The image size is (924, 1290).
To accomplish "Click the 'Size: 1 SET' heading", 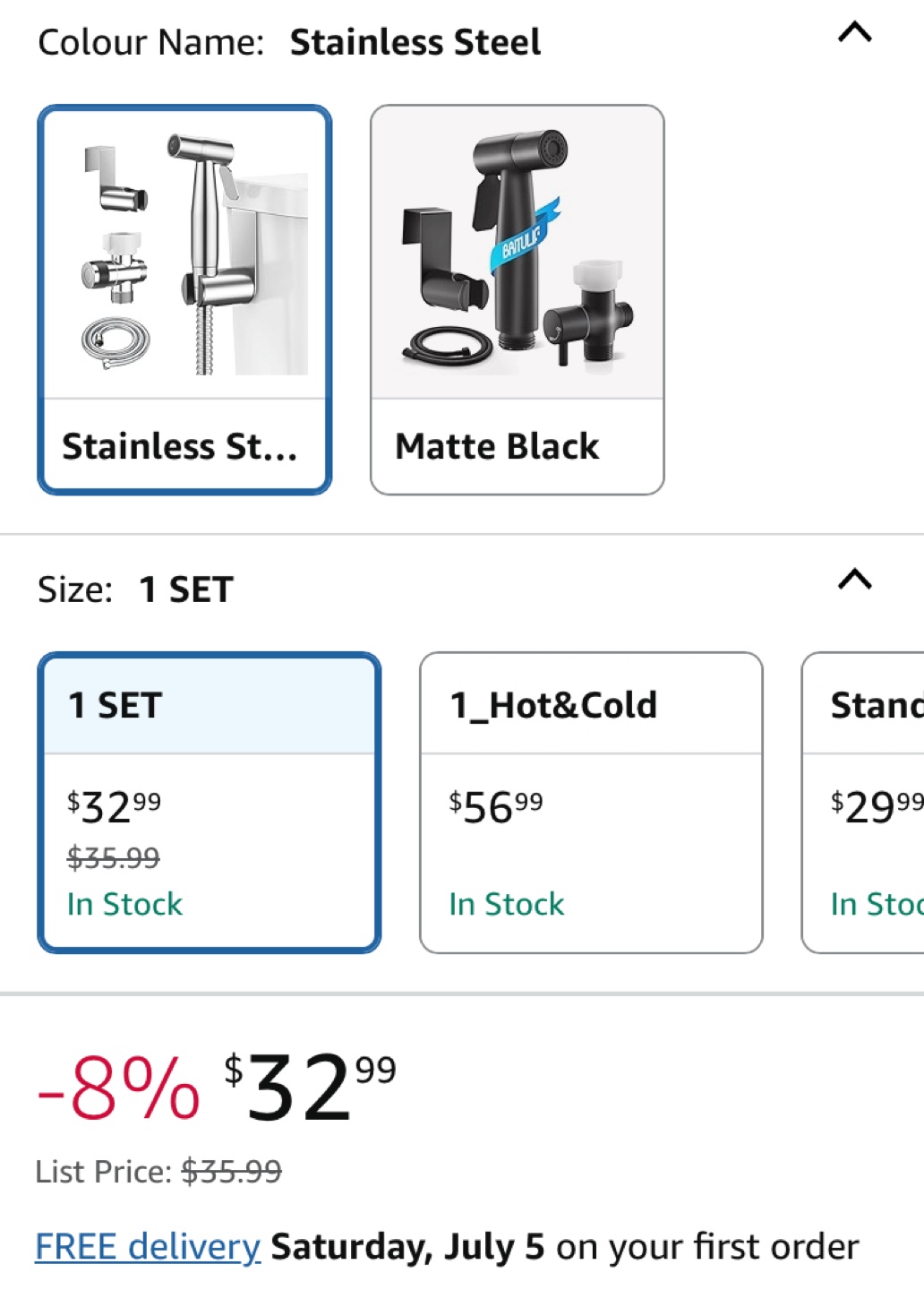I will click(x=135, y=589).
